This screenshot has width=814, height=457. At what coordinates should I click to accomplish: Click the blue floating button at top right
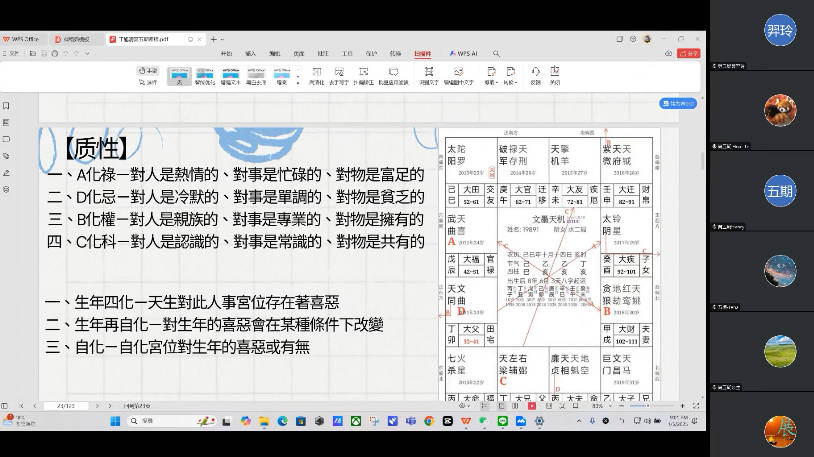point(677,103)
